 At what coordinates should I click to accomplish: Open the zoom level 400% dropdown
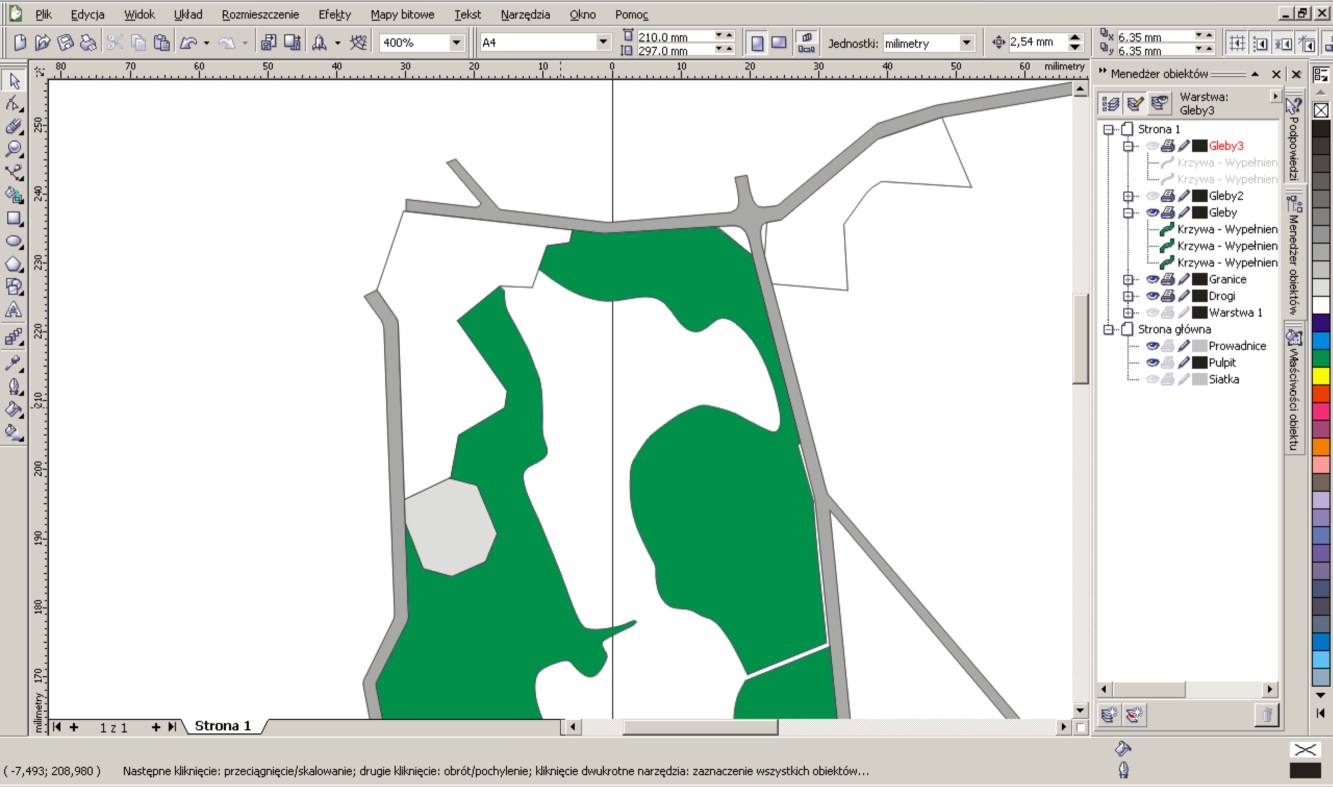pyautogui.click(x=457, y=43)
